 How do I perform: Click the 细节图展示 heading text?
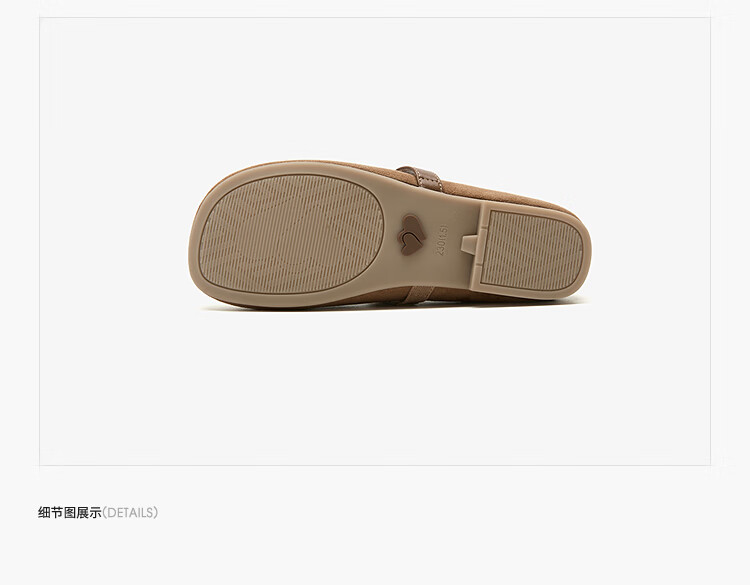70,513
